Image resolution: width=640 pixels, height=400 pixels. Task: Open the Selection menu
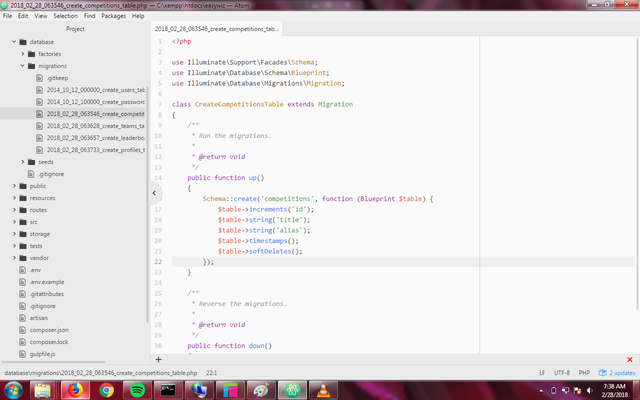tap(65, 16)
